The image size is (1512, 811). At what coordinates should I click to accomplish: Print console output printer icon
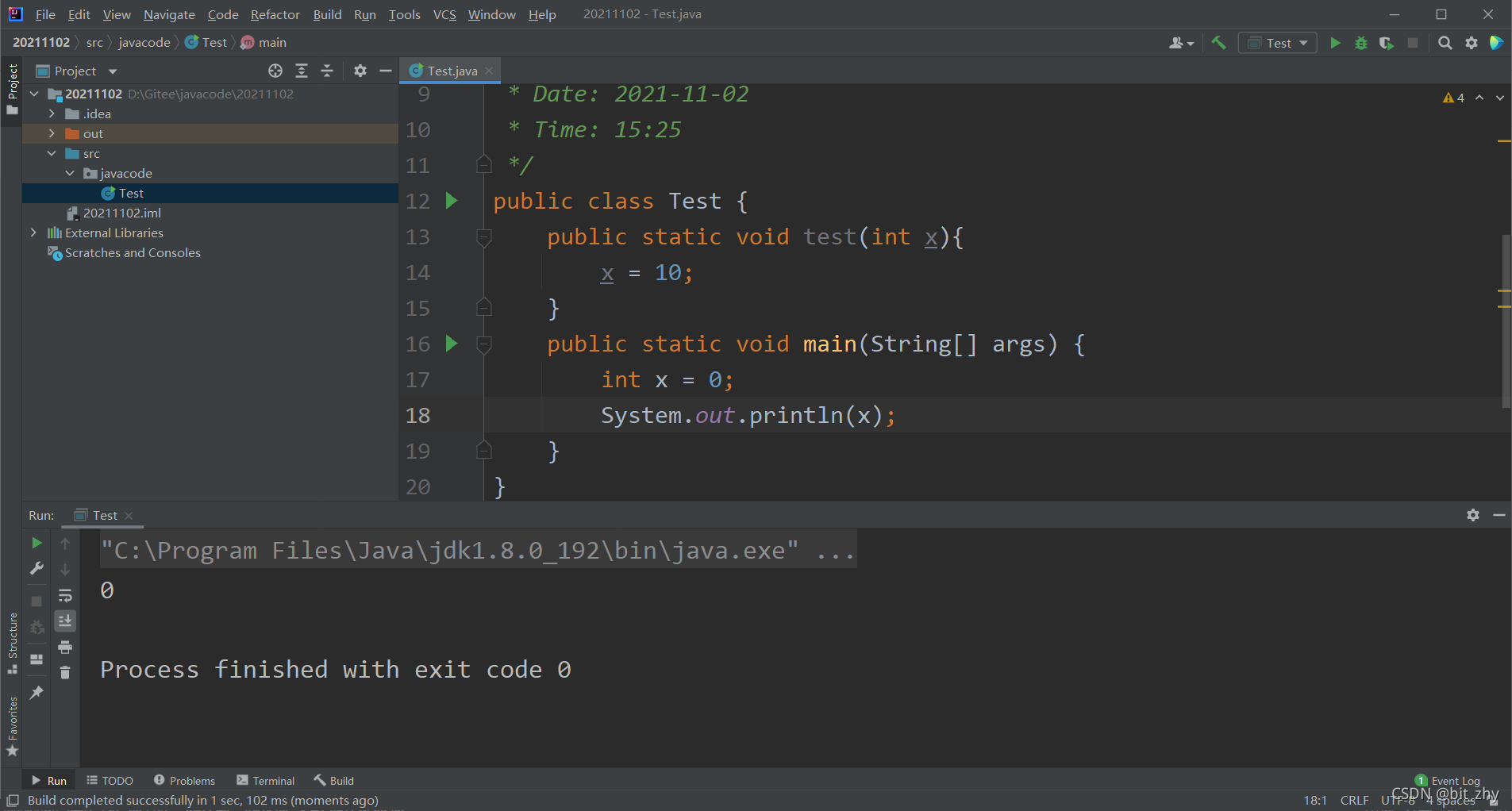(65, 647)
